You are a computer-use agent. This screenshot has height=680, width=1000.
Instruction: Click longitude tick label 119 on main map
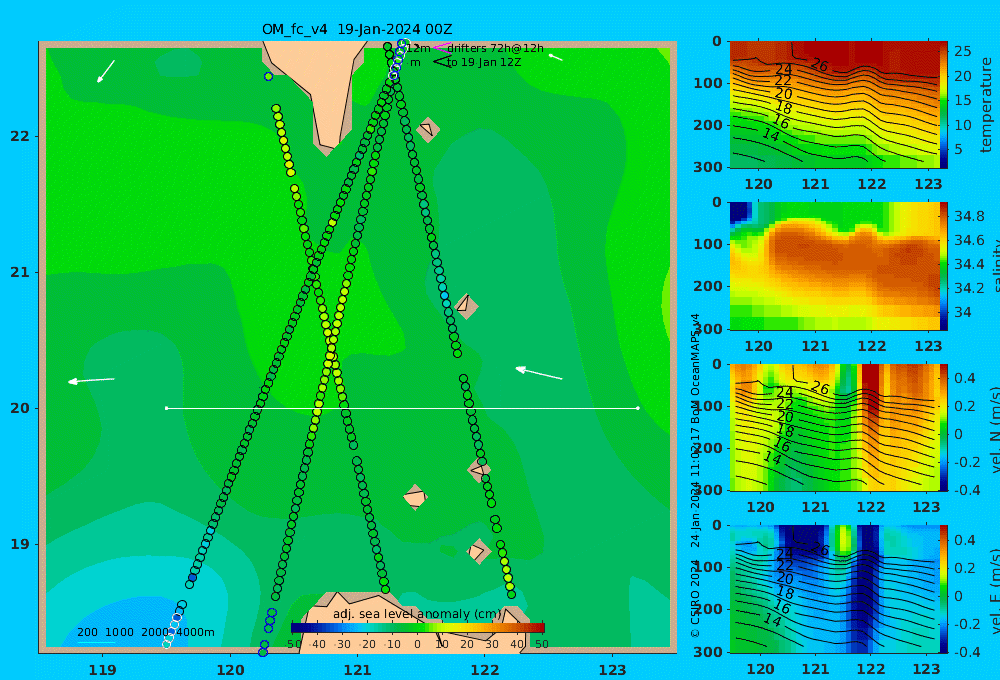pos(103,670)
